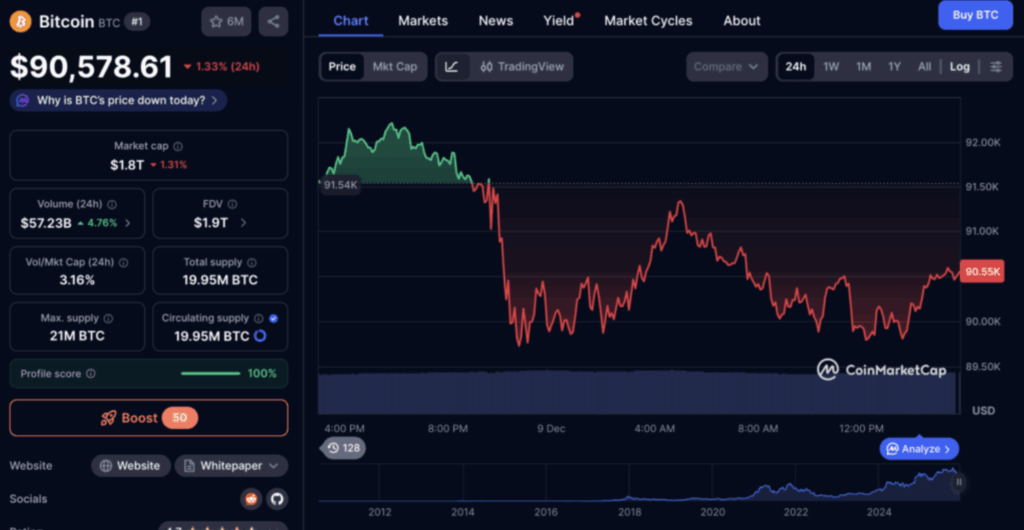Click the star watchlist icon
The width and height of the screenshot is (1024, 530).
coord(226,21)
